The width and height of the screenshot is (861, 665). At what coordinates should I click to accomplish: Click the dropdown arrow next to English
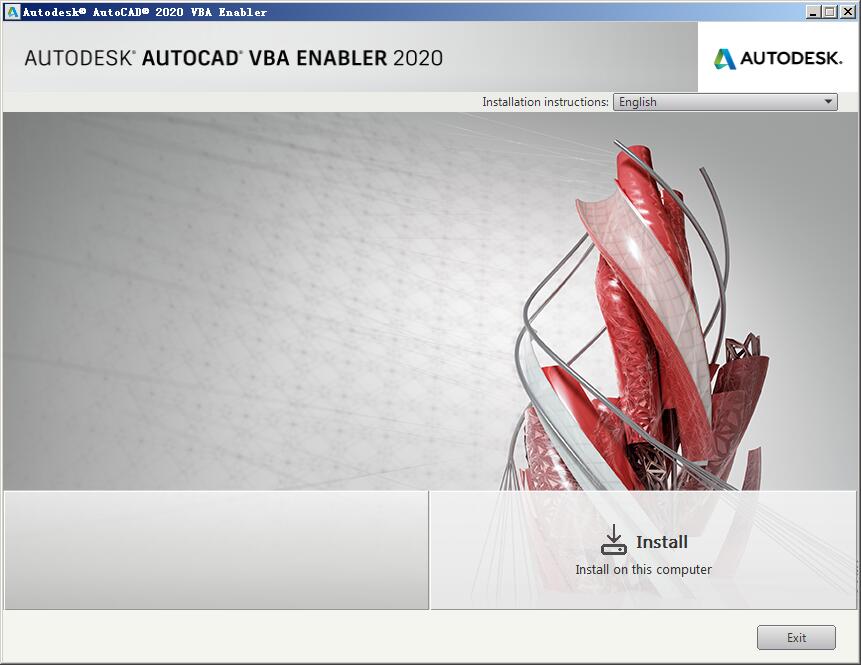click(x=827, y=101)
